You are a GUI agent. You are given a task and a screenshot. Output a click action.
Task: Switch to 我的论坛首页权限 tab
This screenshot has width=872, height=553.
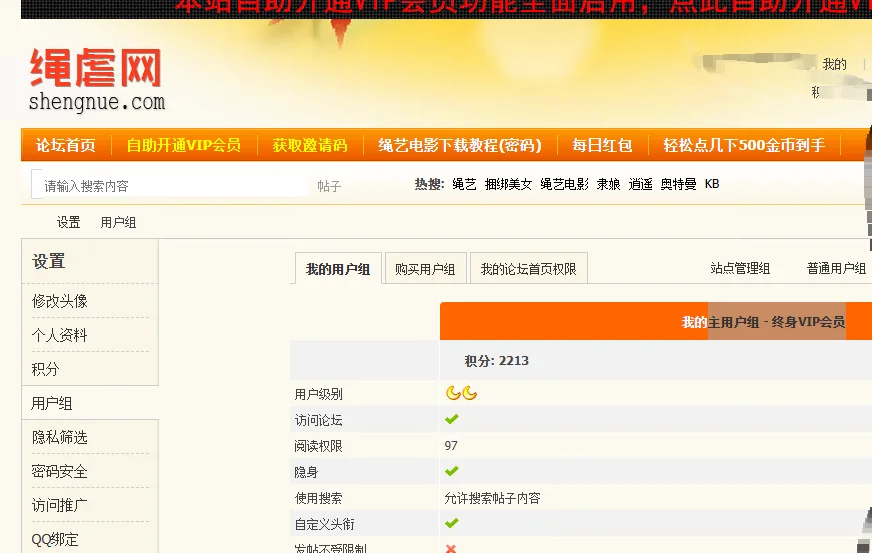point(528,269)
